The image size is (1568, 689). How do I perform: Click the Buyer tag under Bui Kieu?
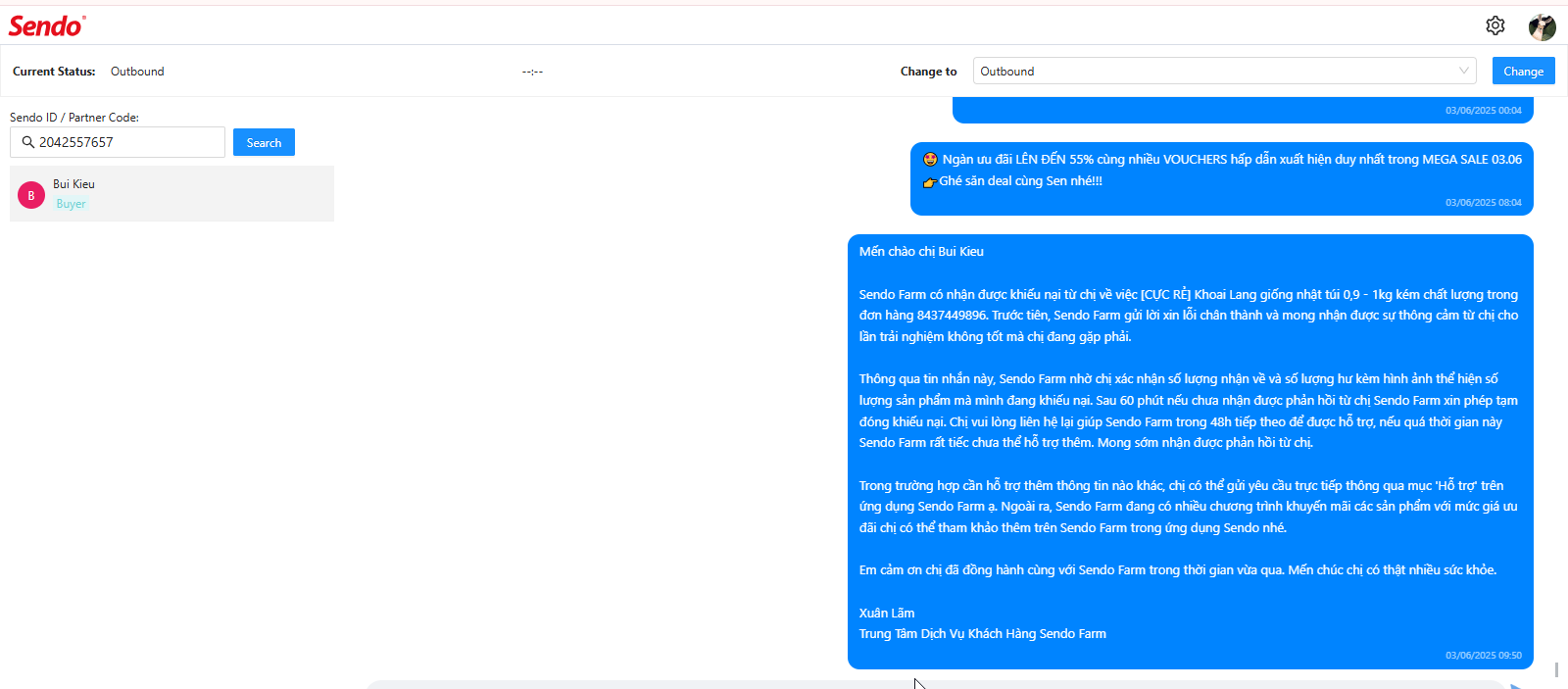pos(71,204)
